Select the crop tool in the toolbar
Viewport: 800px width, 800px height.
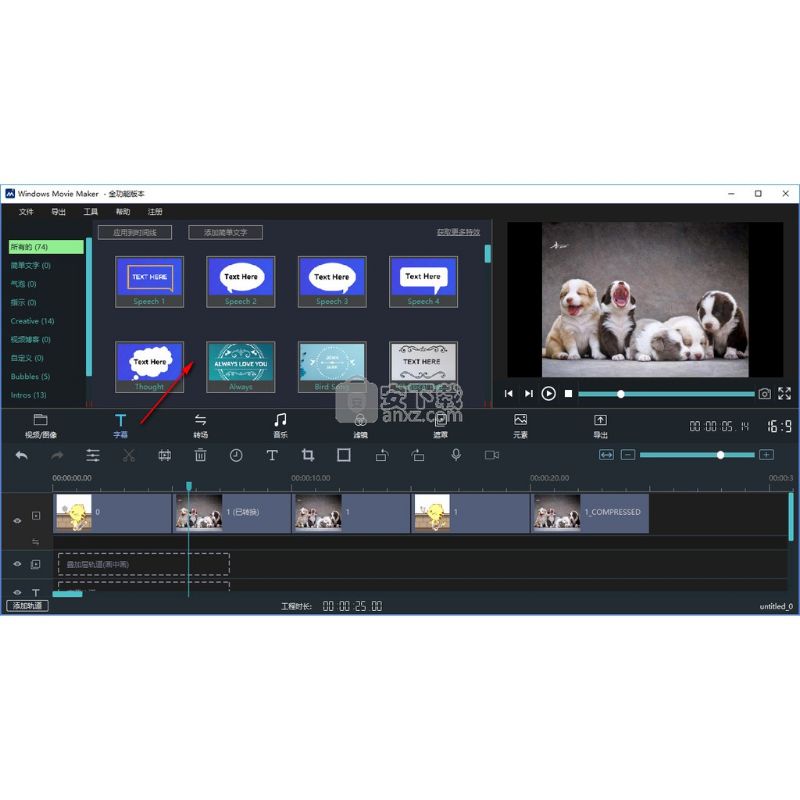click(x=308, y=455)
